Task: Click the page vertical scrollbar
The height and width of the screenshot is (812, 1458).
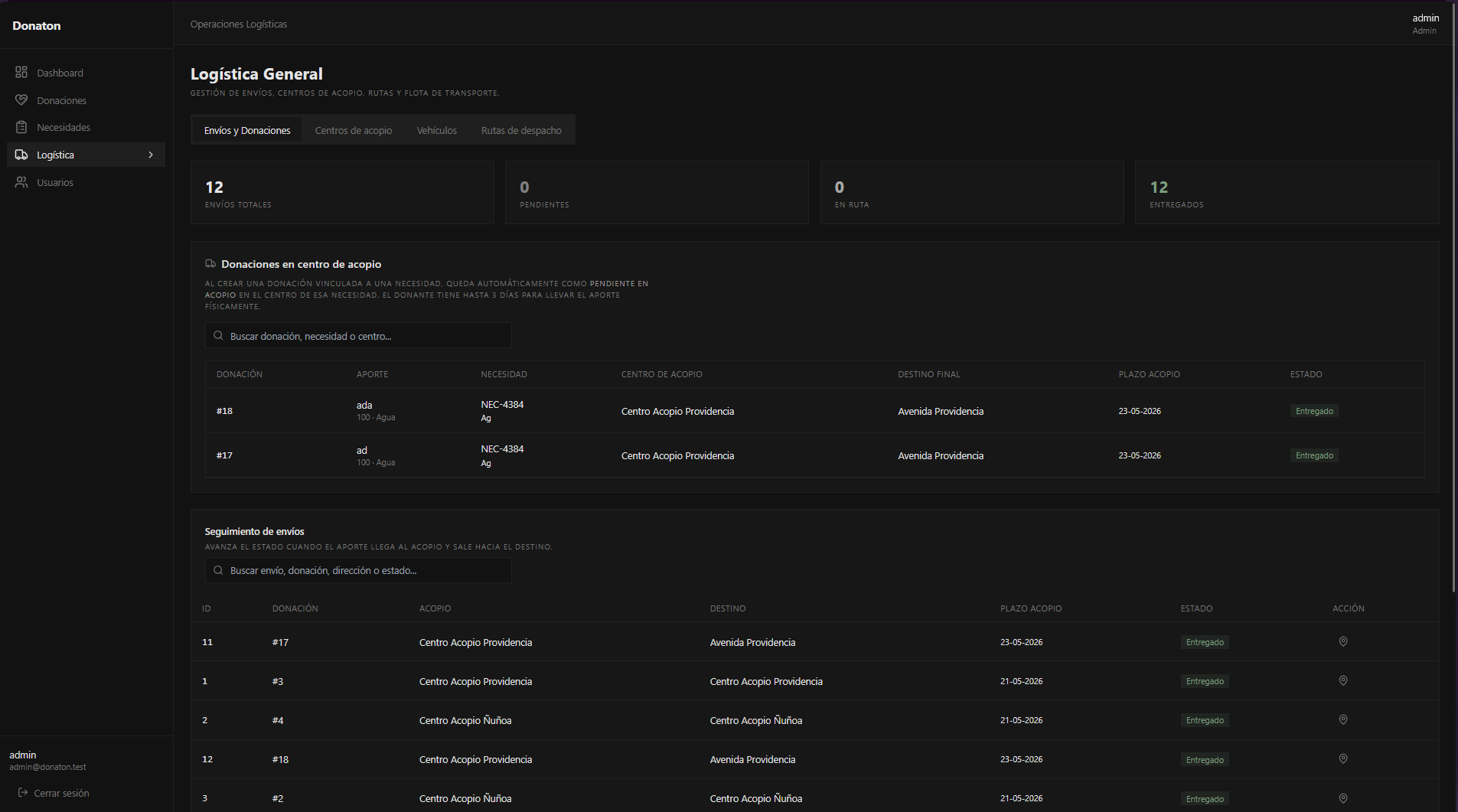Action: point(1454,298)
